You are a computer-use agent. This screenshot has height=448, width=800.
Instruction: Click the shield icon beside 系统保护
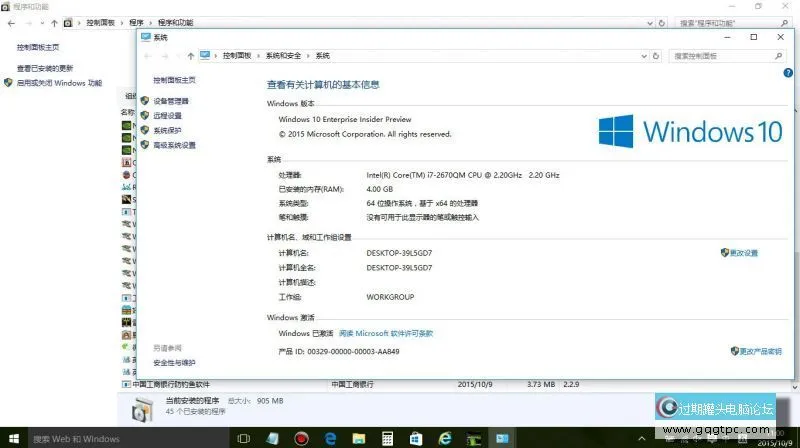coord(145,130)
